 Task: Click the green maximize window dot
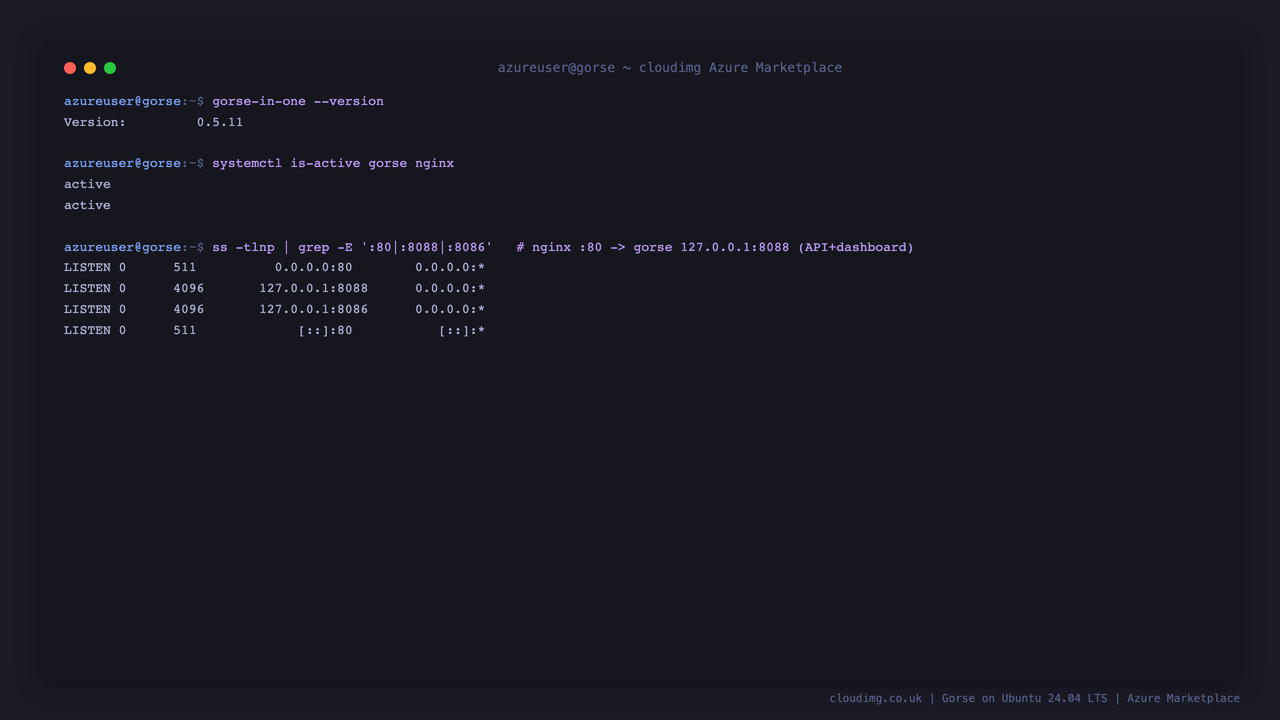pyautogui.click(x=110, y=68)
